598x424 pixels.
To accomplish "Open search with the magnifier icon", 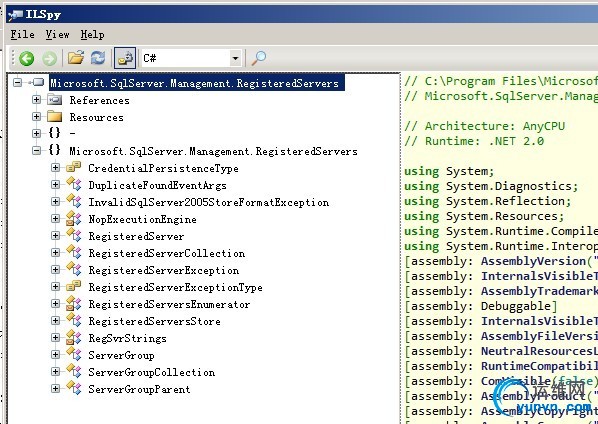I will point(259,58).
